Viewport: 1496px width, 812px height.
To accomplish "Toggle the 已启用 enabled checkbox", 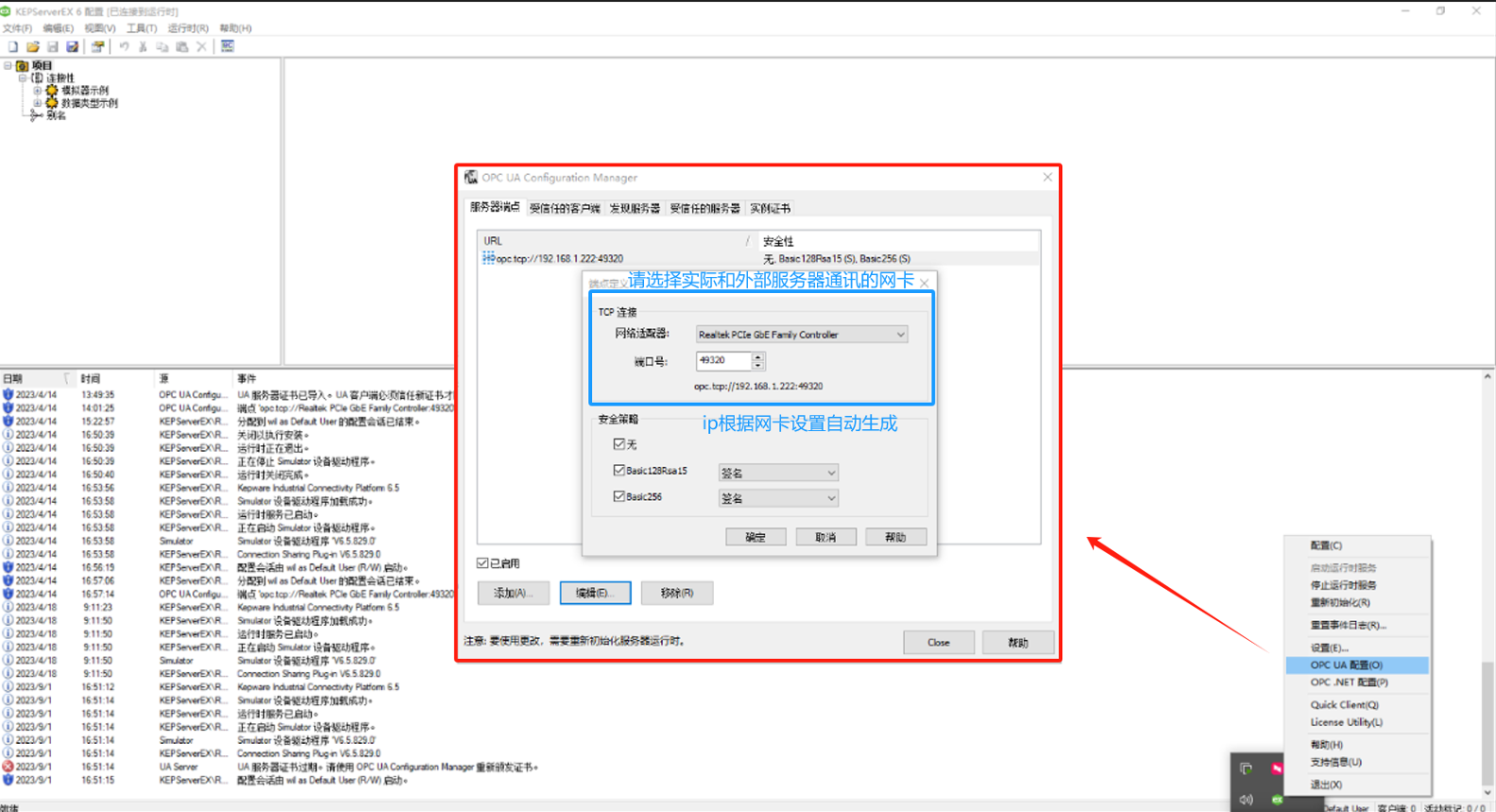I will [482, 563].
